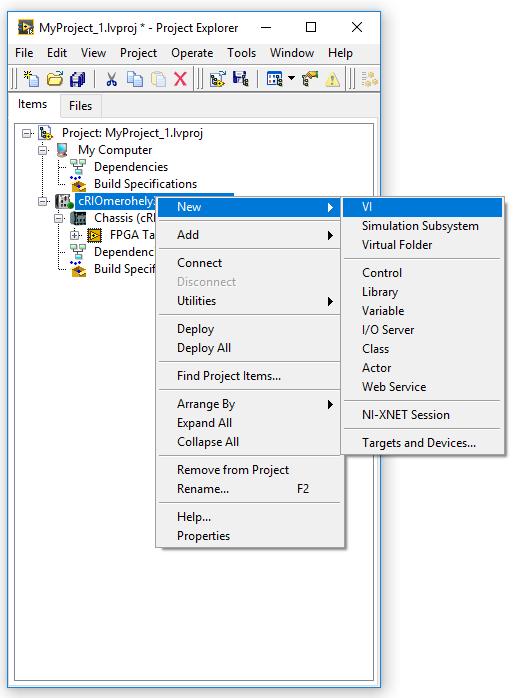The width and height of the screenshot is (516, 698).
Task: Click the Cut scissors icon
Action: [111, 79]
